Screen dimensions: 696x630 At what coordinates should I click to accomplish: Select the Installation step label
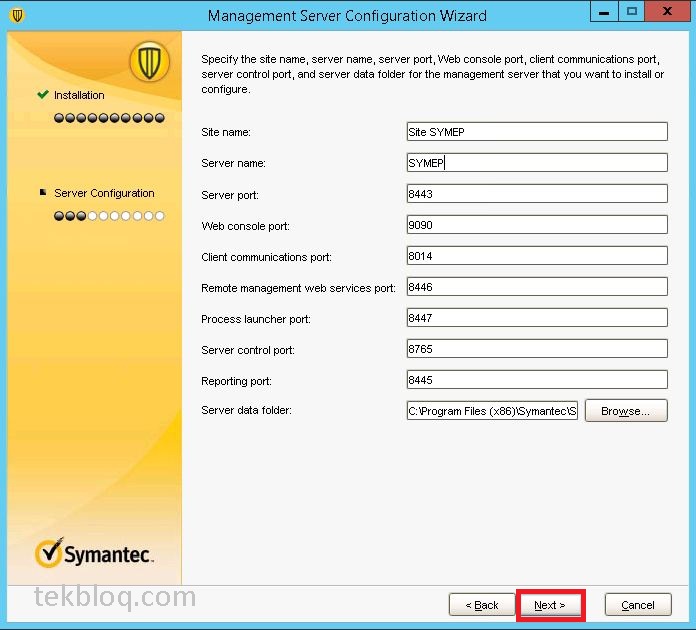click(x=79, y=95)
